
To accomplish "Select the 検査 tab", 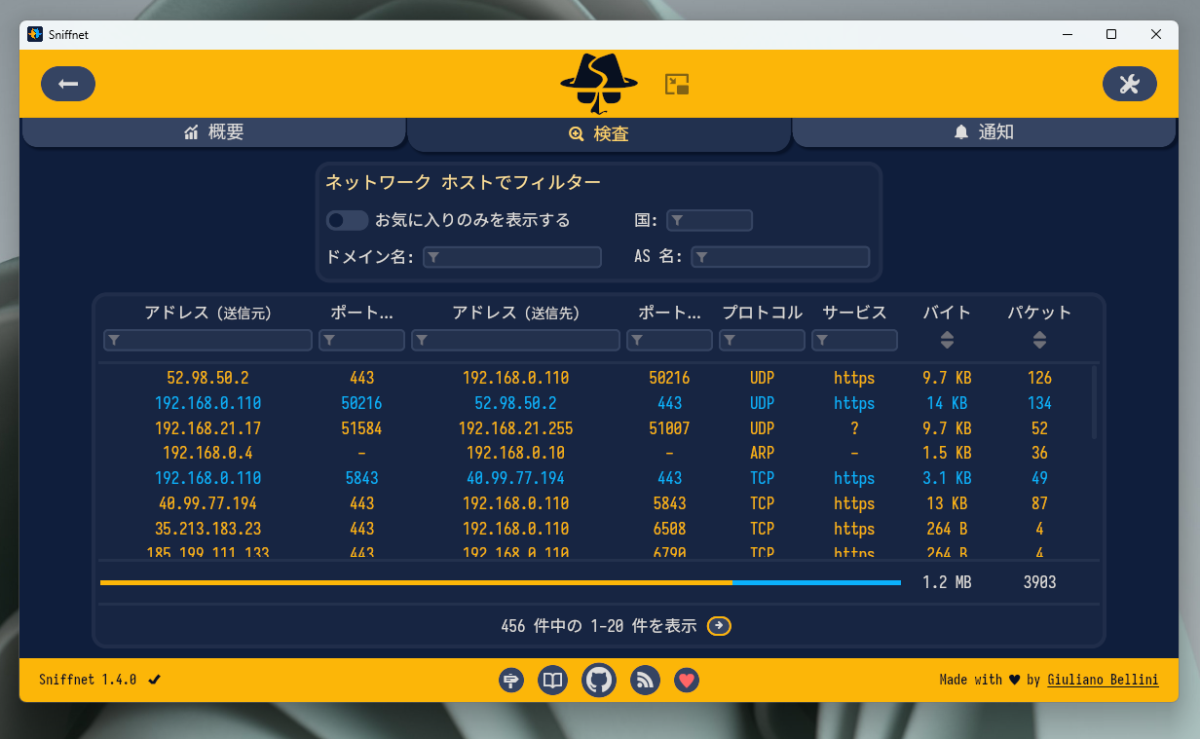I will click(x=599, y=134).
